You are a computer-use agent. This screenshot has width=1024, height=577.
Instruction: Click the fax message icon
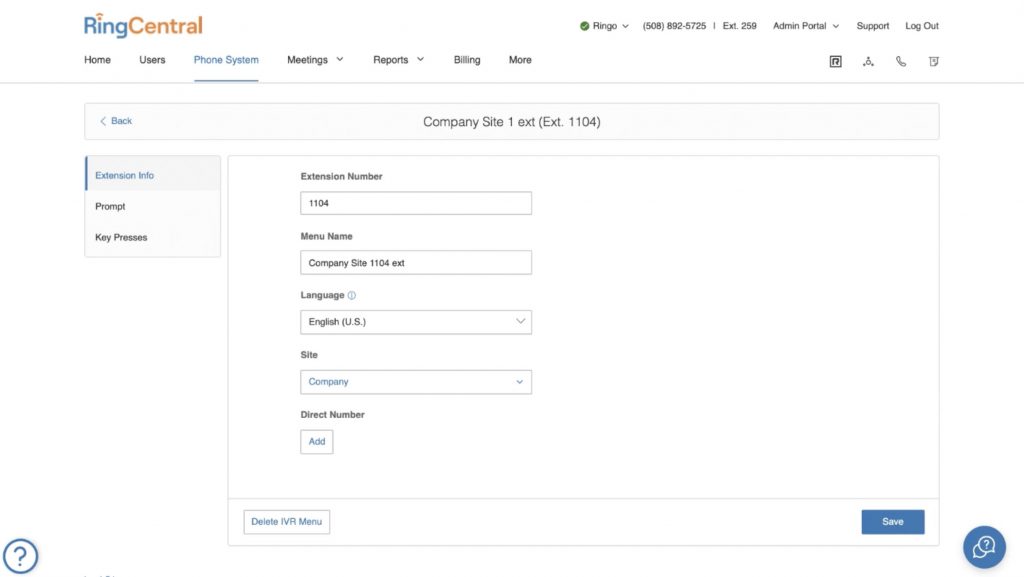(933, 61)
